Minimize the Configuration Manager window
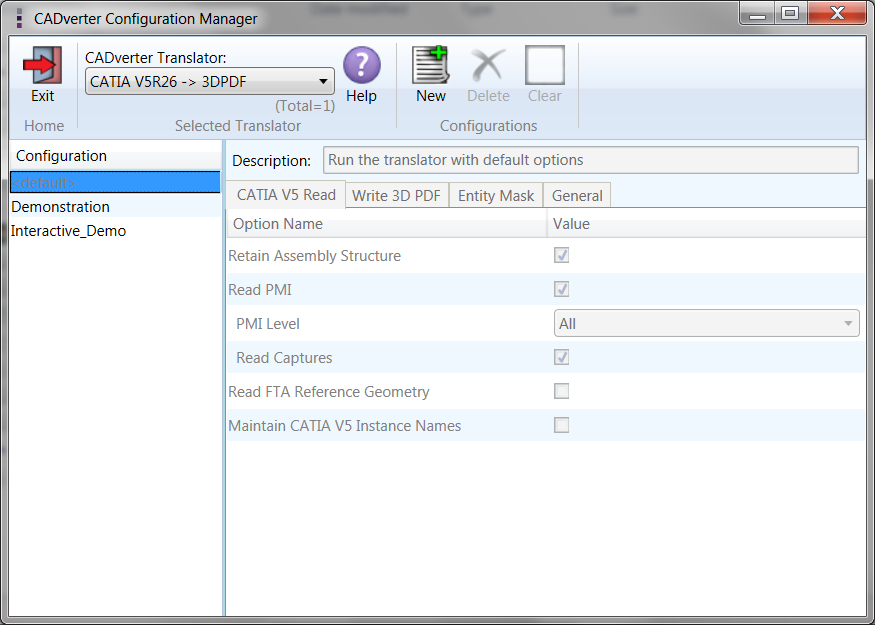 tap(757, 13)
